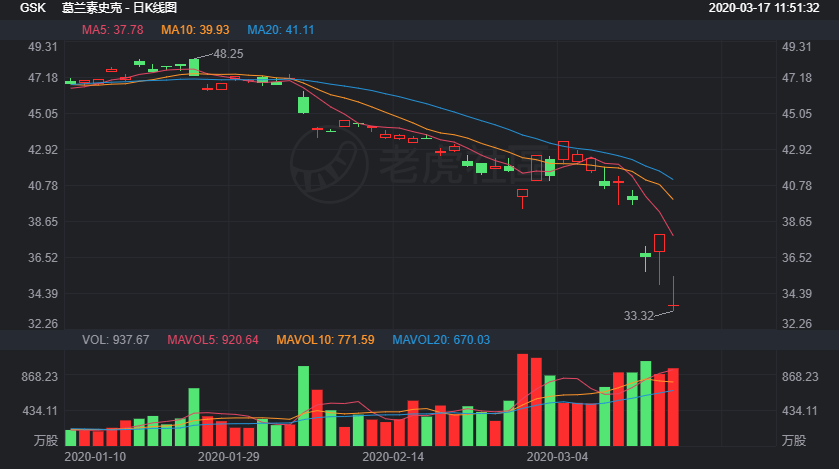Click left volume axis value 868.23

tap(40, 377)
